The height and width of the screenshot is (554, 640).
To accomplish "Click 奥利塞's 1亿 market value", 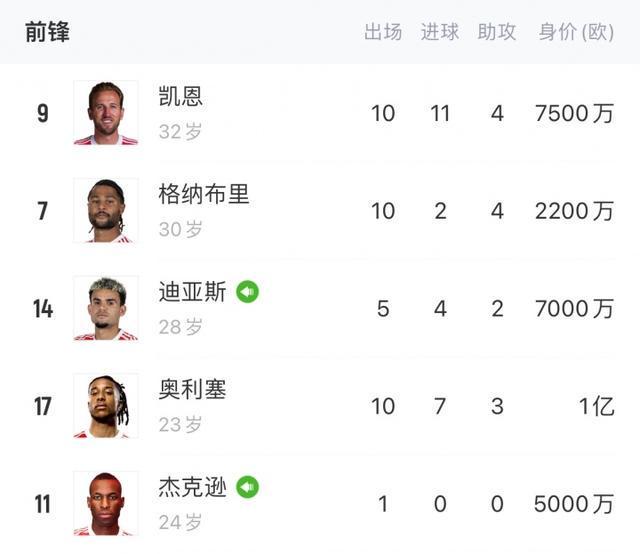I will click(597, 406).
